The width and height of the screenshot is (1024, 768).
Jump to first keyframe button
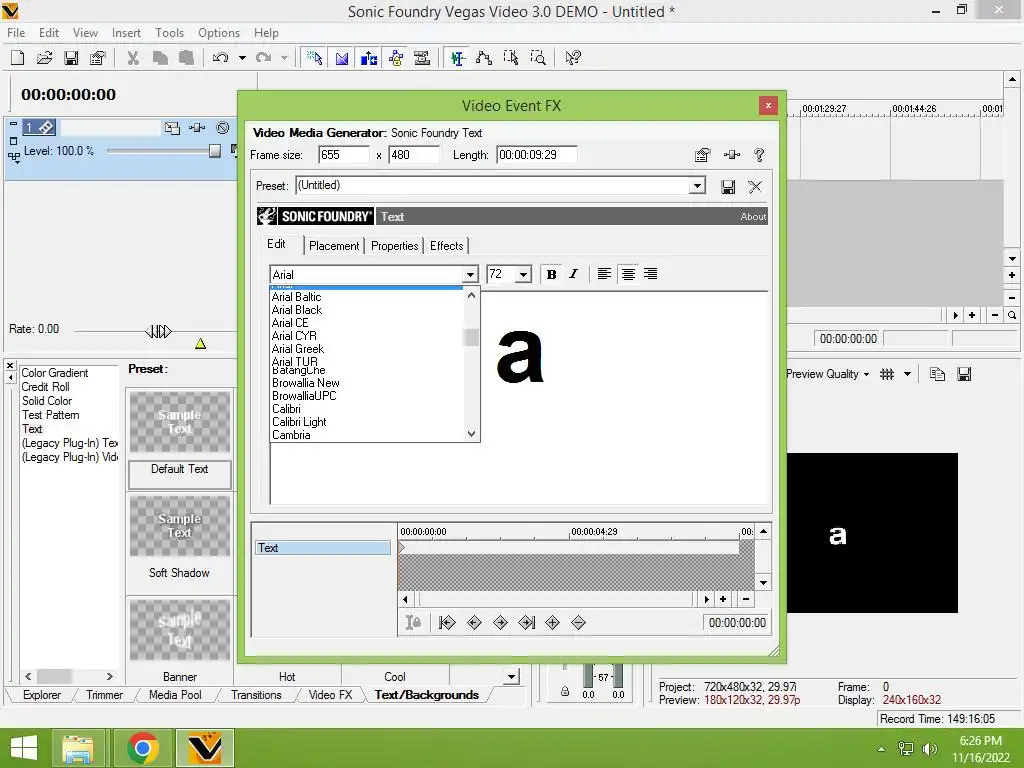tap(447, 622)
